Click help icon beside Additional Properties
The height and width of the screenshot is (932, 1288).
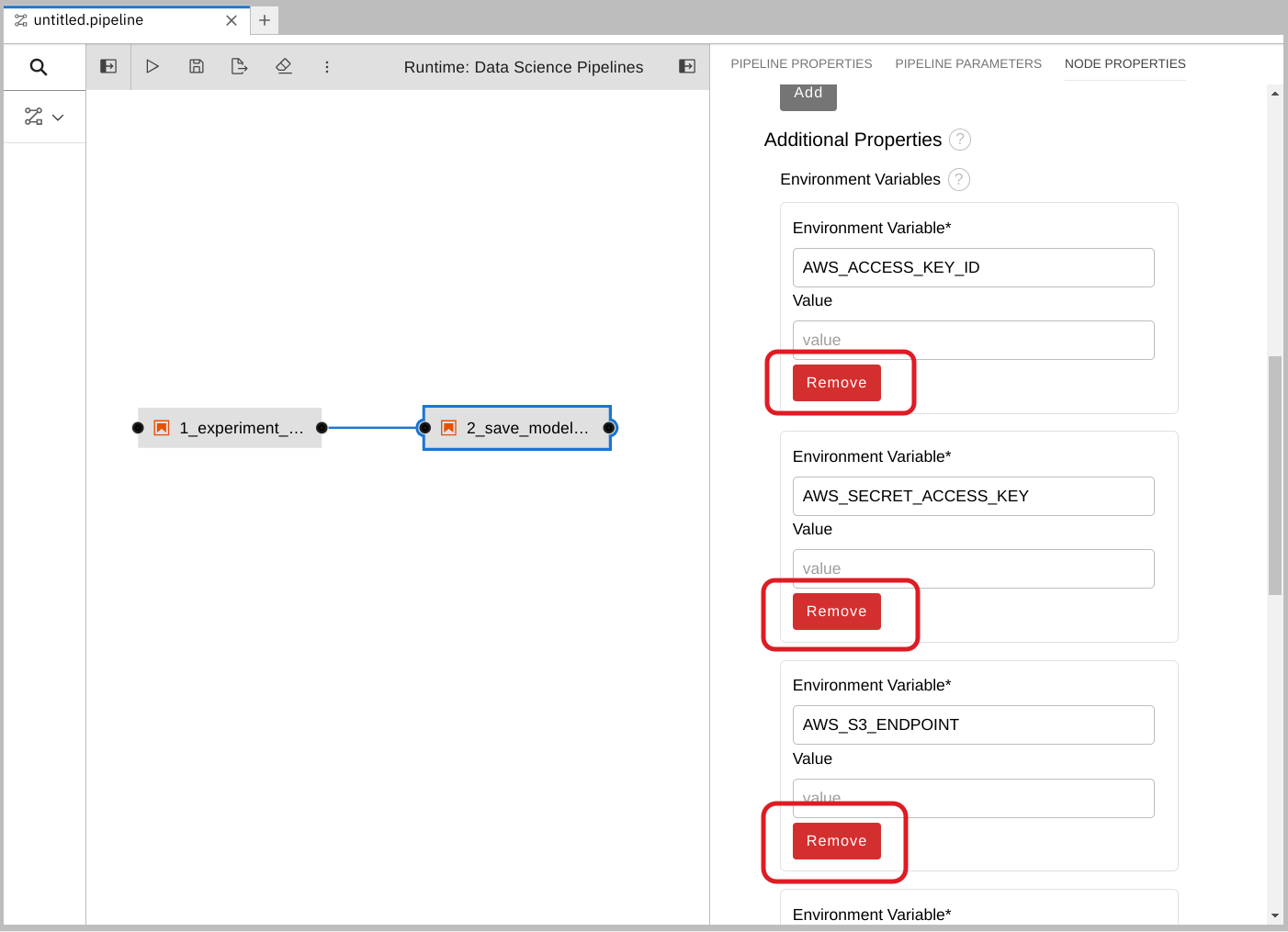pyautogui.click(x=960, y=140)
